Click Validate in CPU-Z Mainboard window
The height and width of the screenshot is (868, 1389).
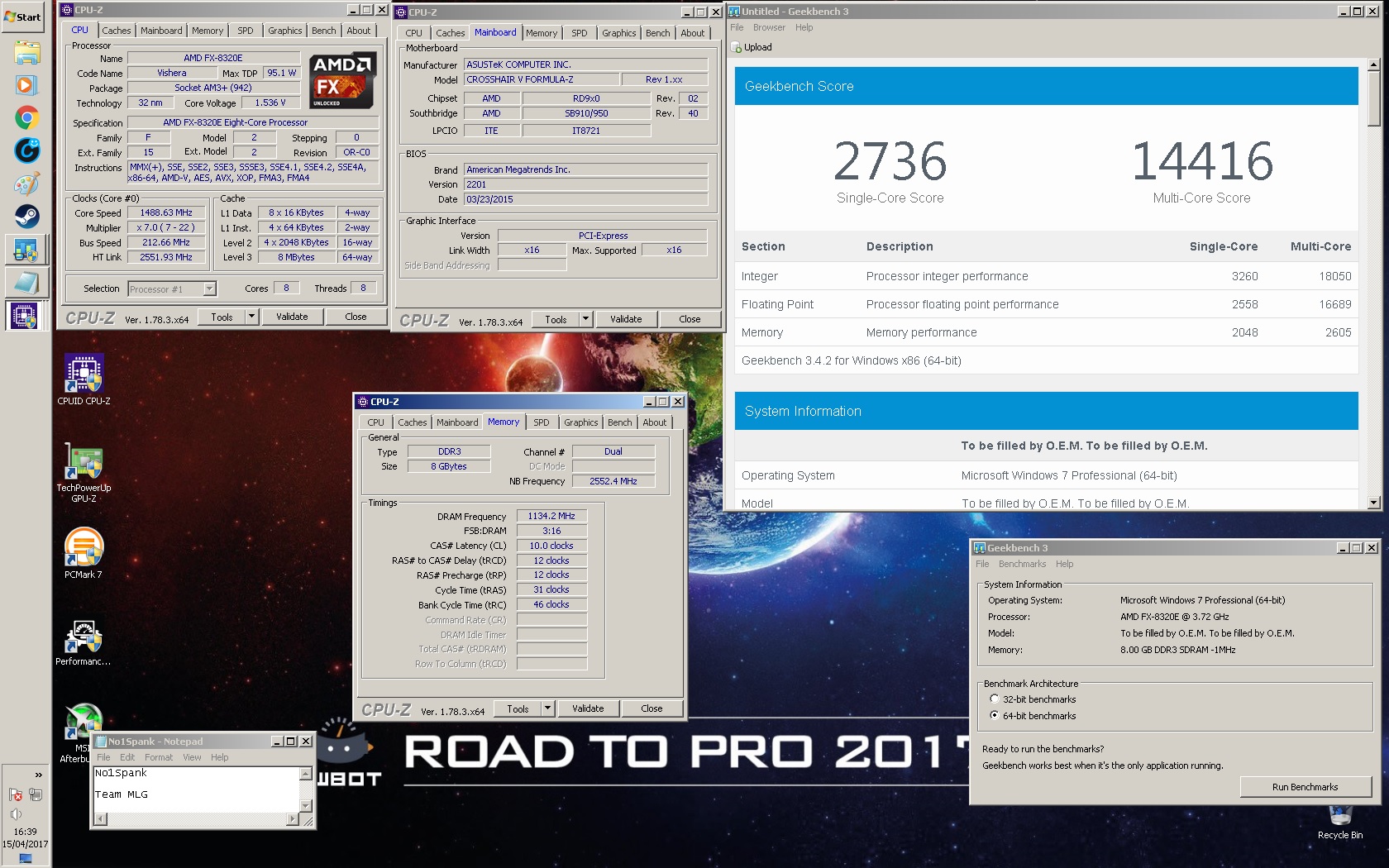tap(626, 319)
